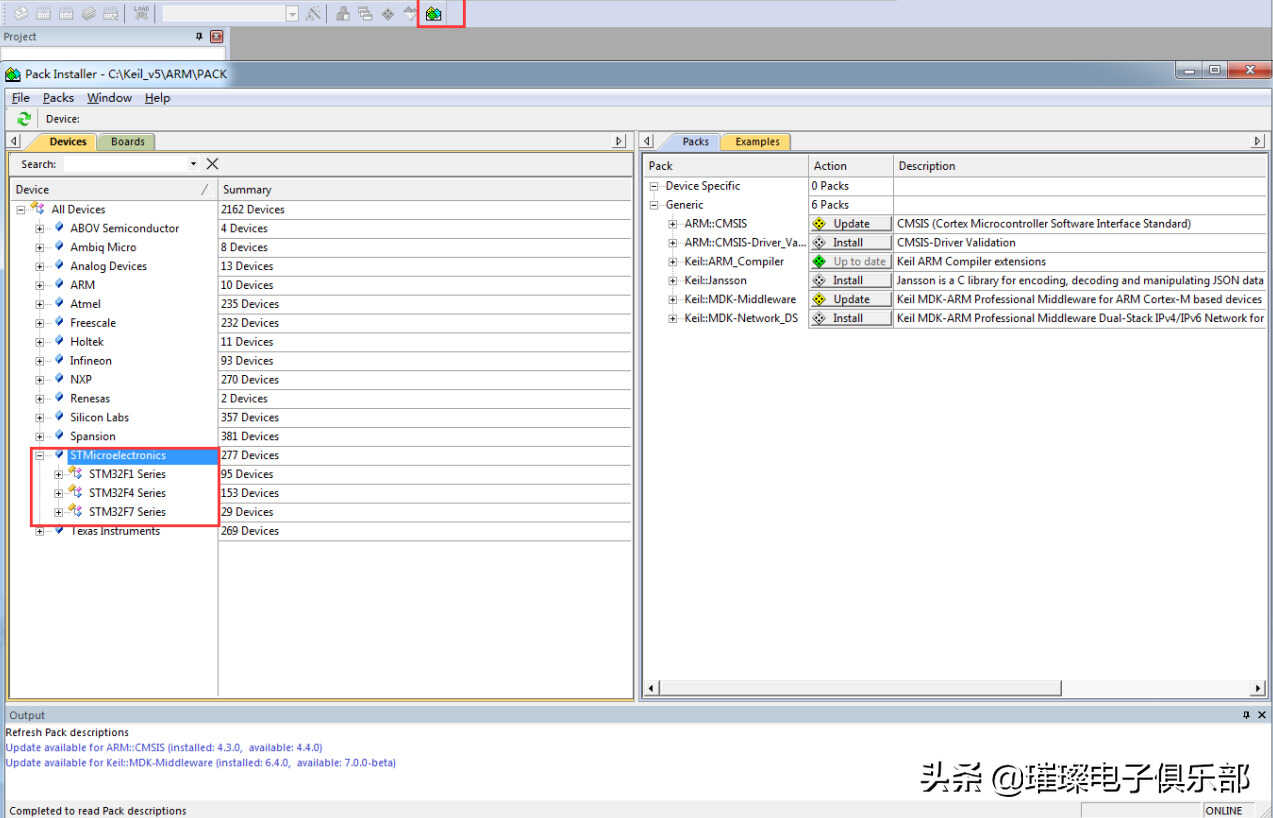
Task: Collapse the Generic packs group
Action: click(x=655, y=205)
